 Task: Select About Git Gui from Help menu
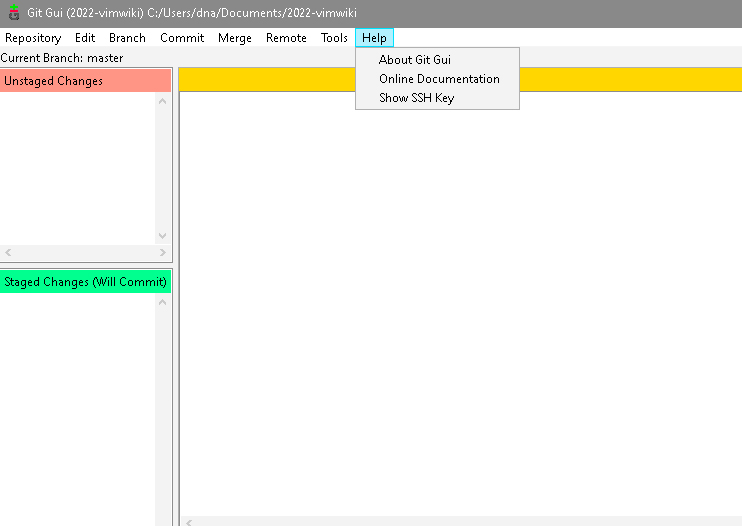pos(414,60)
